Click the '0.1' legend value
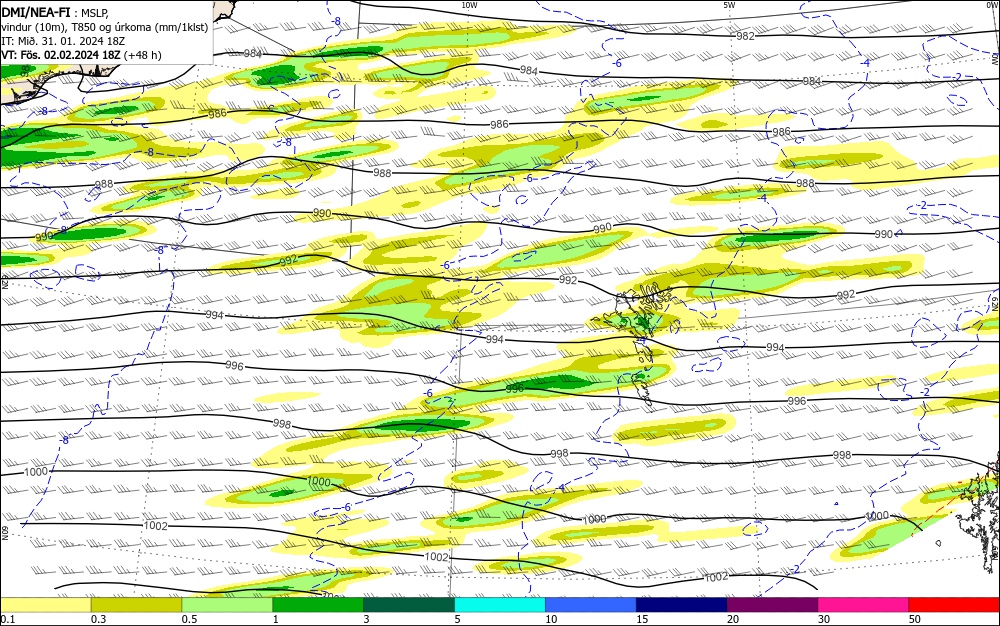The width and height of the screenshot is (1000, 626). pos(8,619)
